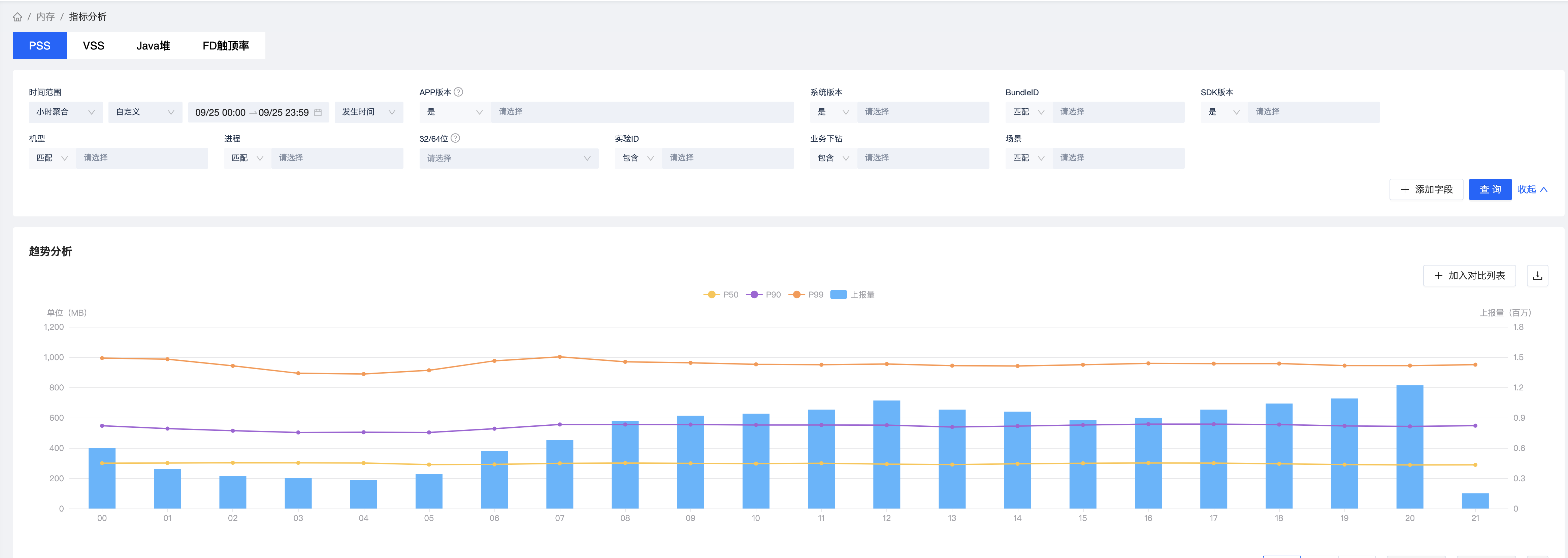Click the 系统版本 value input field
The image size is (1568, 558).
[923, 112]
